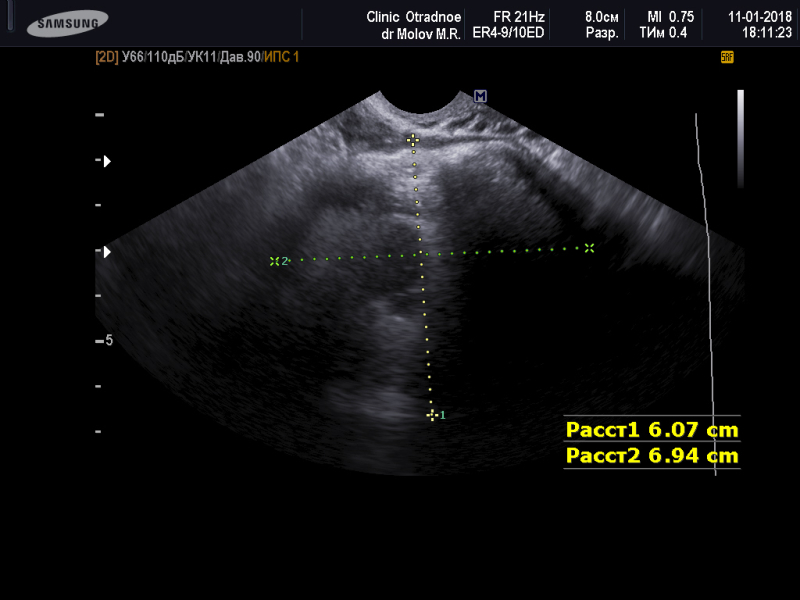Click the date 11-01-2018
The width and height of the screenshot is (800, 600).
pos(760,17)
